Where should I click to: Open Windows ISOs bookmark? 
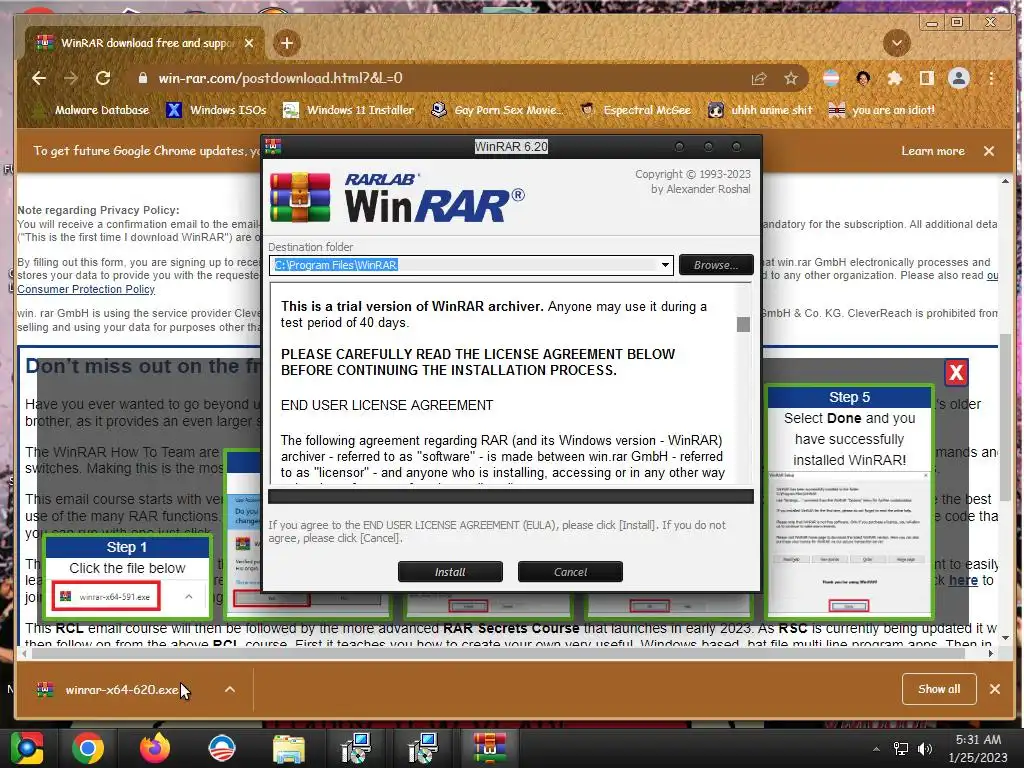[x=217, y=110]
